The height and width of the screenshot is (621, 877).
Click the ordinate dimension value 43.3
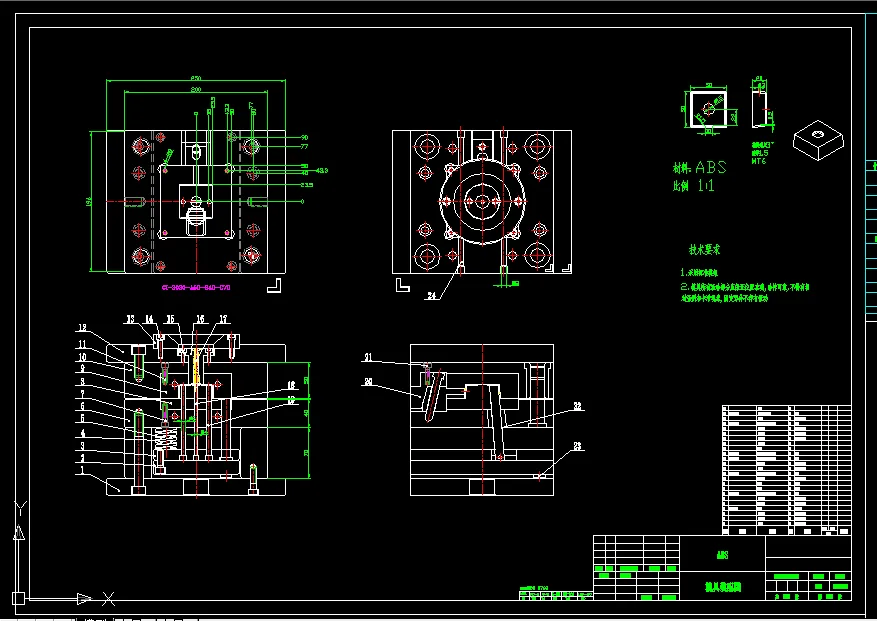(322, 170)
